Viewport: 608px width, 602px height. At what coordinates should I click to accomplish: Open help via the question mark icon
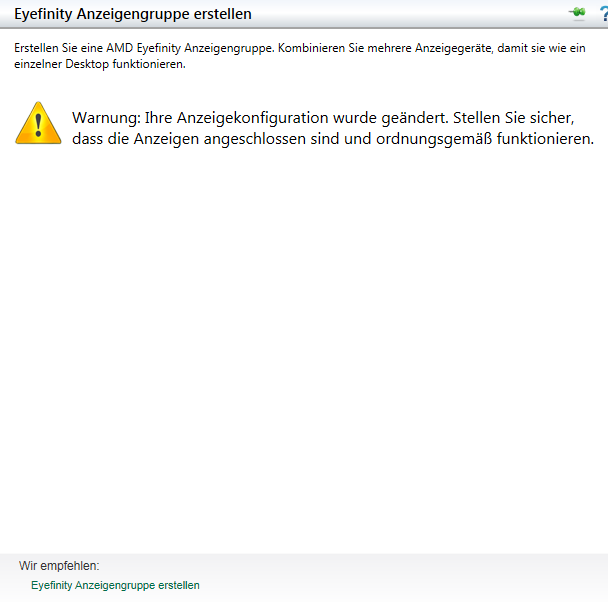pos(604,14)
